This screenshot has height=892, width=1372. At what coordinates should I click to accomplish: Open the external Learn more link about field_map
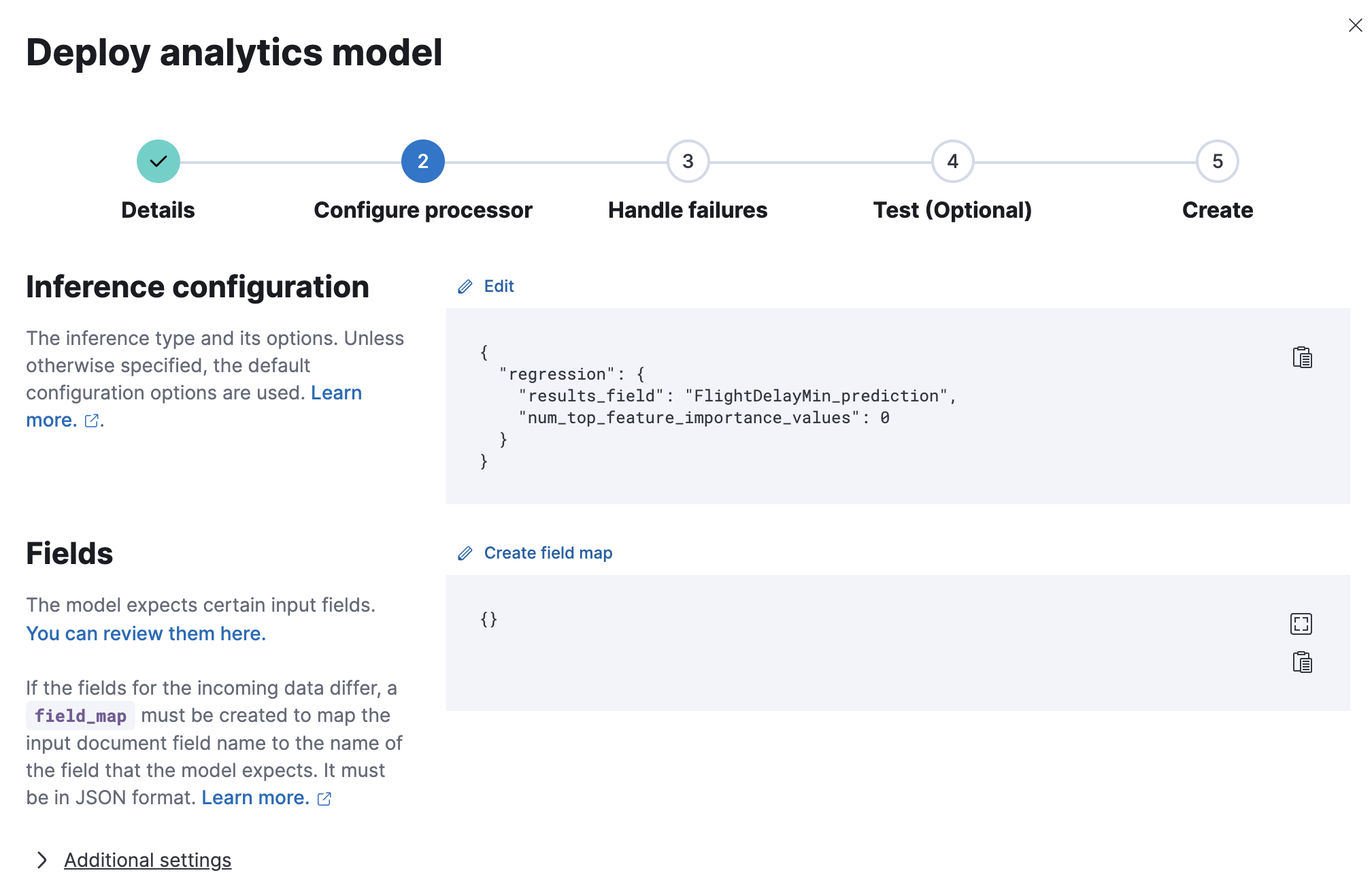click(x=323, y=798)
